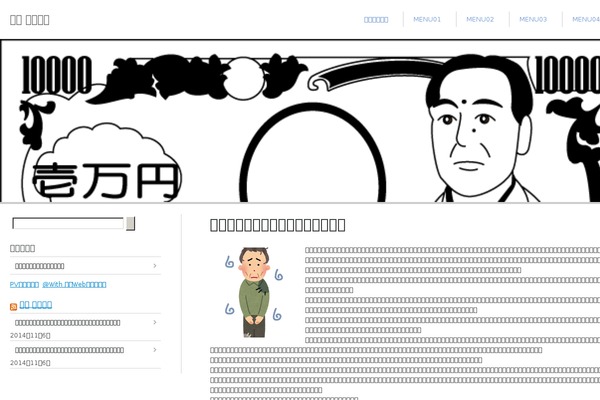Screen dimensions: 600x400
Task: Click chevron of second feed entry
Action: pos(155,350)
